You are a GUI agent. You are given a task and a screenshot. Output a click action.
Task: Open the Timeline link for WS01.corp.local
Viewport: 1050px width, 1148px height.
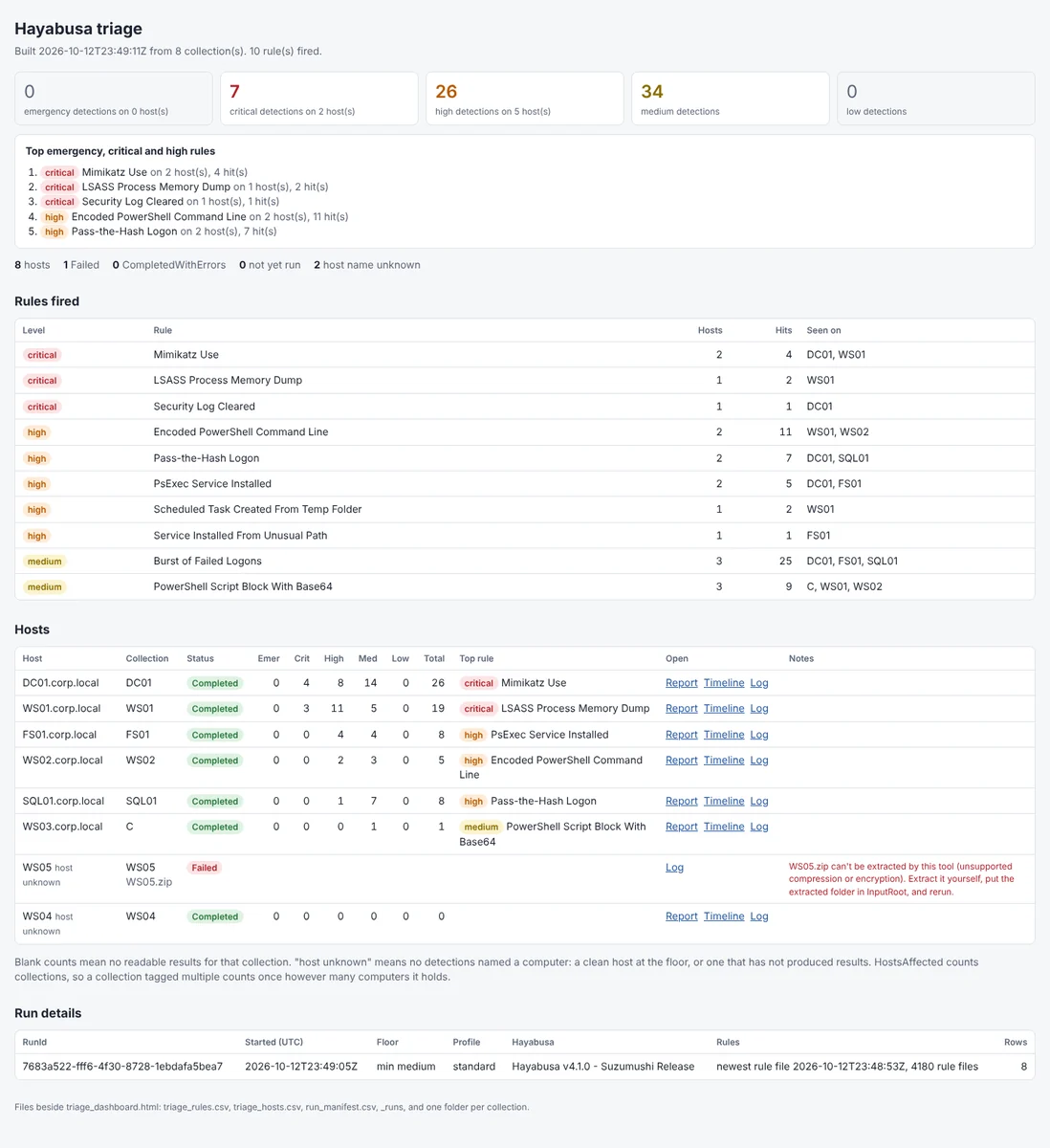pos(724,709)
